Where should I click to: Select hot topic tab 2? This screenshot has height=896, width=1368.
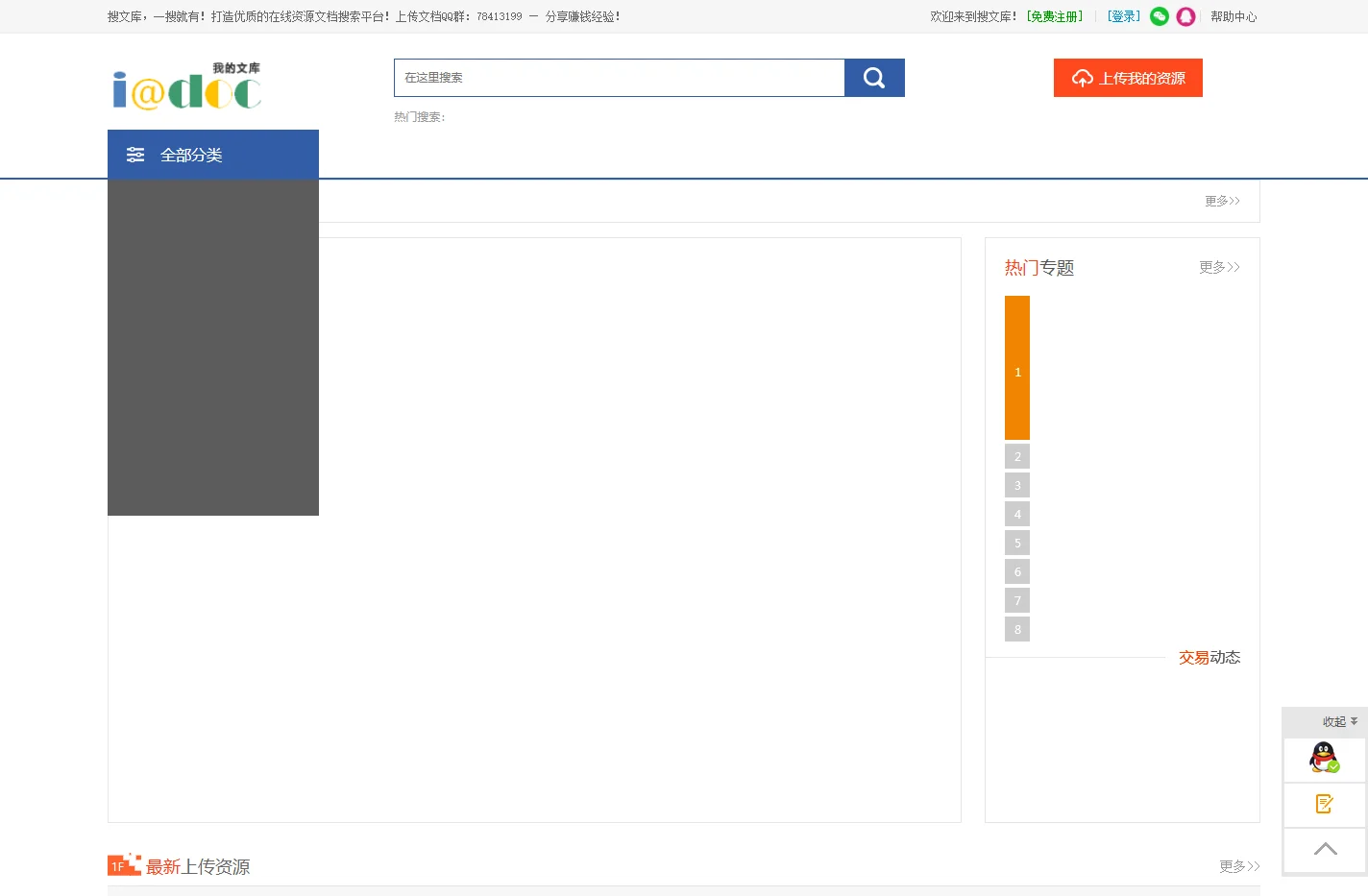[1017, 456]
